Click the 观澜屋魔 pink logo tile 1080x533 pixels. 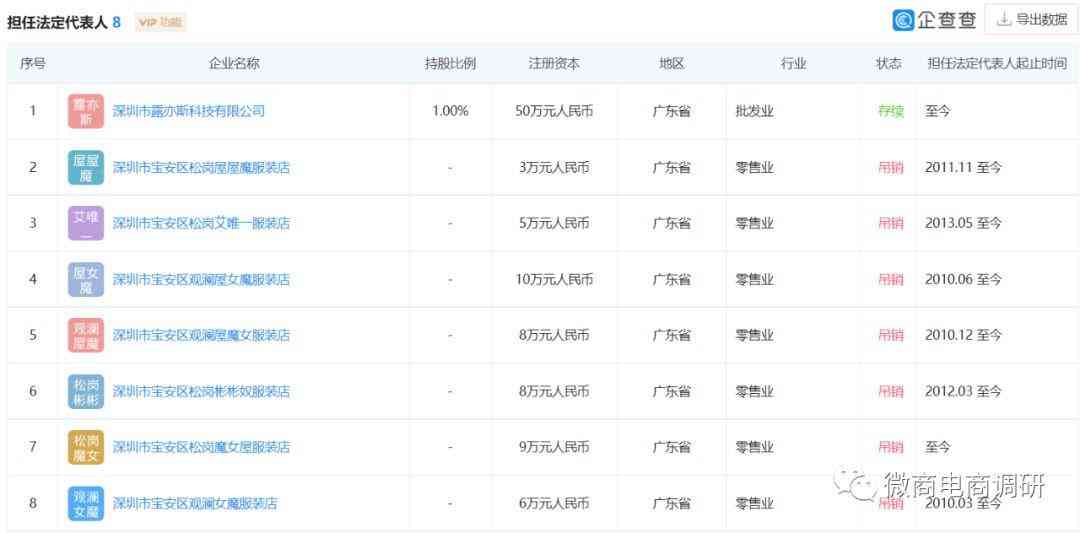point(85,335)
